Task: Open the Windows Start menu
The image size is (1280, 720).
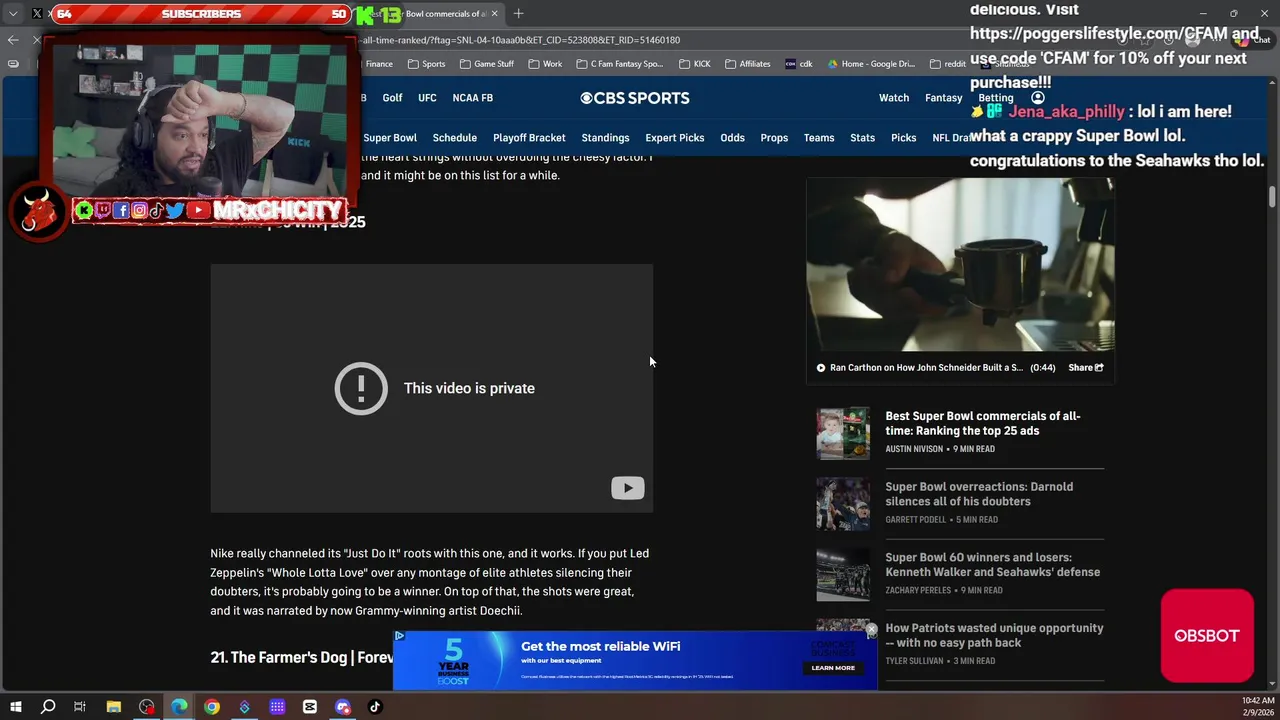Action: point(16,707)
